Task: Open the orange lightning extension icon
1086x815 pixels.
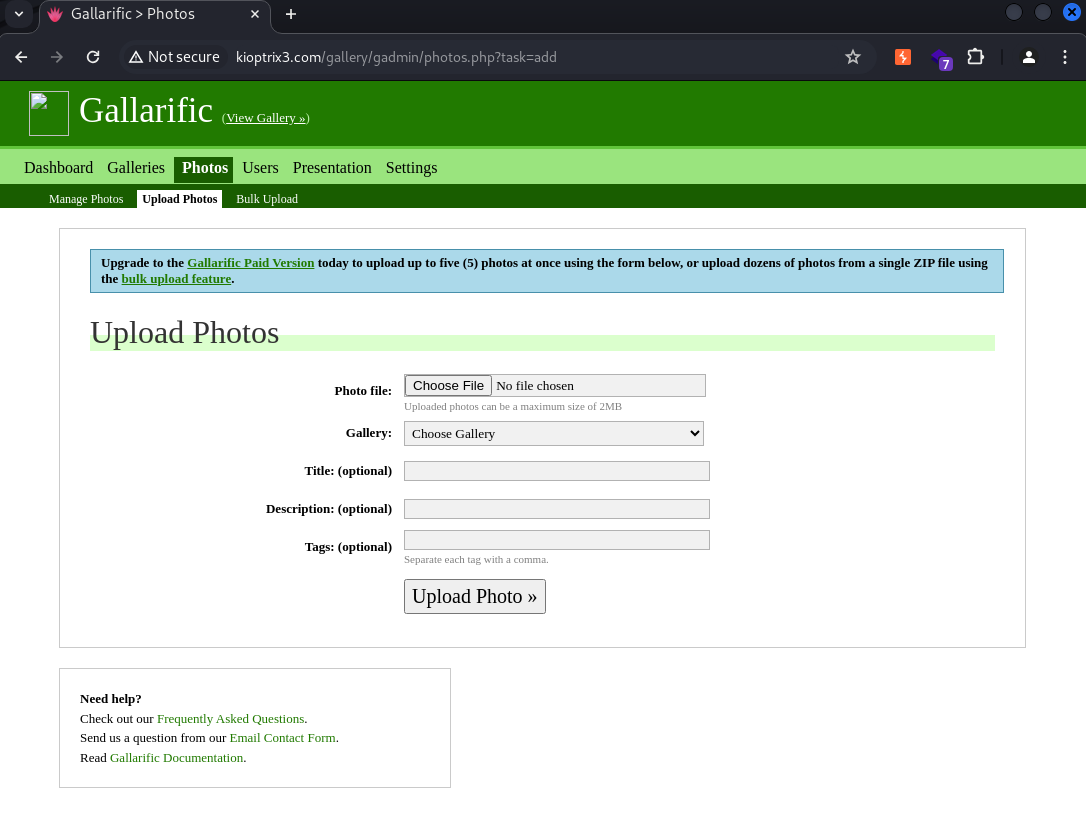Action: click(902, 57)
